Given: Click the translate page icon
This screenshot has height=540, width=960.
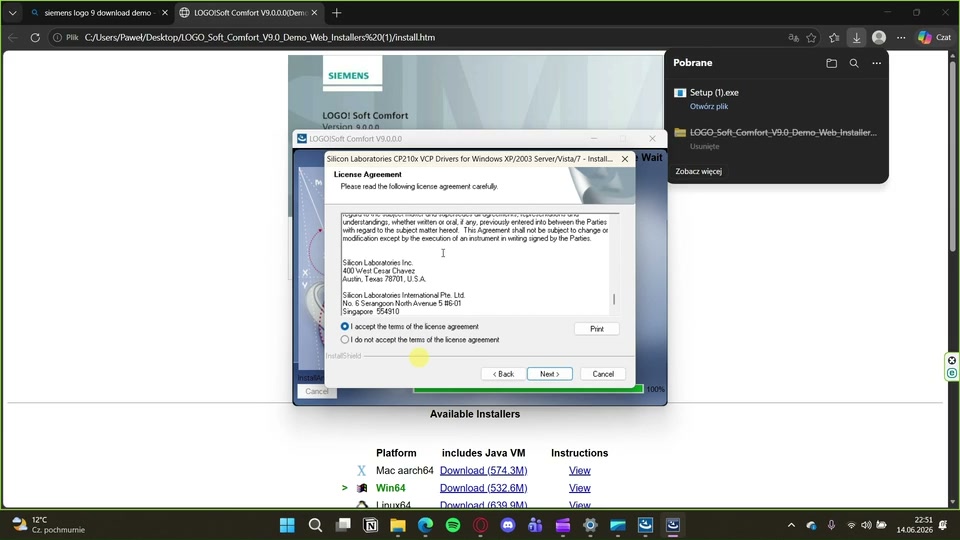Looking at the screenshot, I should click(x=793, y=37).
